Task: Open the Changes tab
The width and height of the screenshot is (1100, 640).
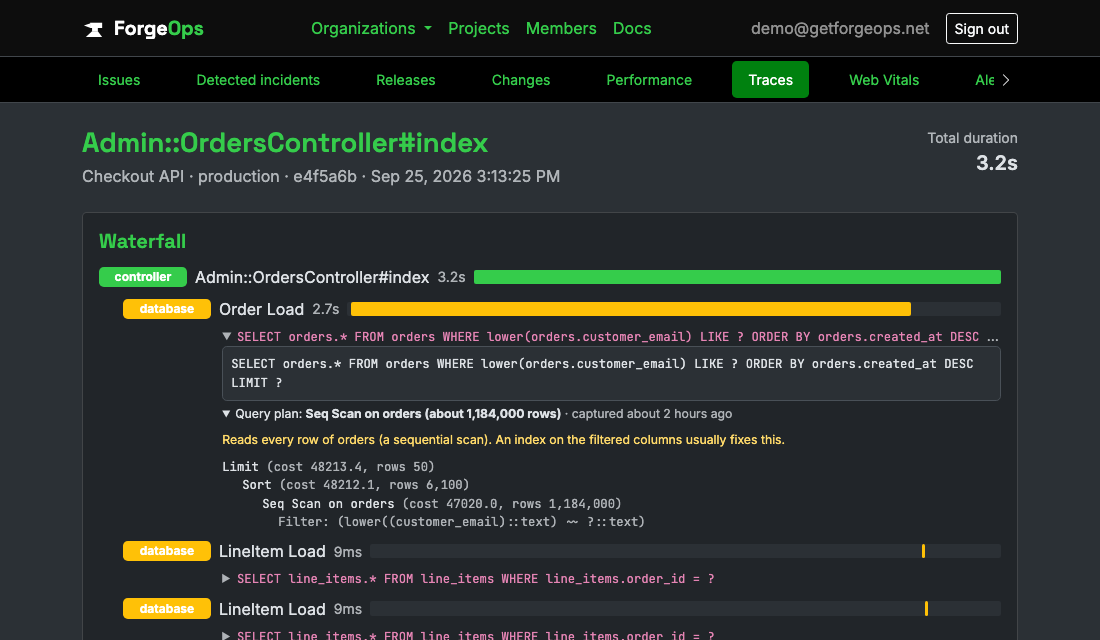Action: coord(521,80)
